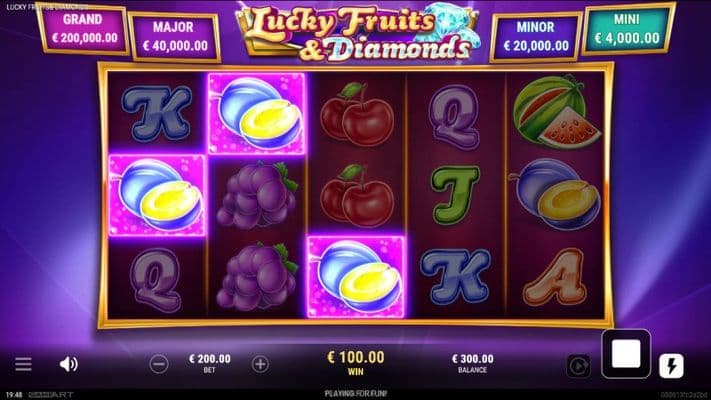Screen dimensions: 711x400
Task: Open the hamburger menu
Action: tap(23, 364)
